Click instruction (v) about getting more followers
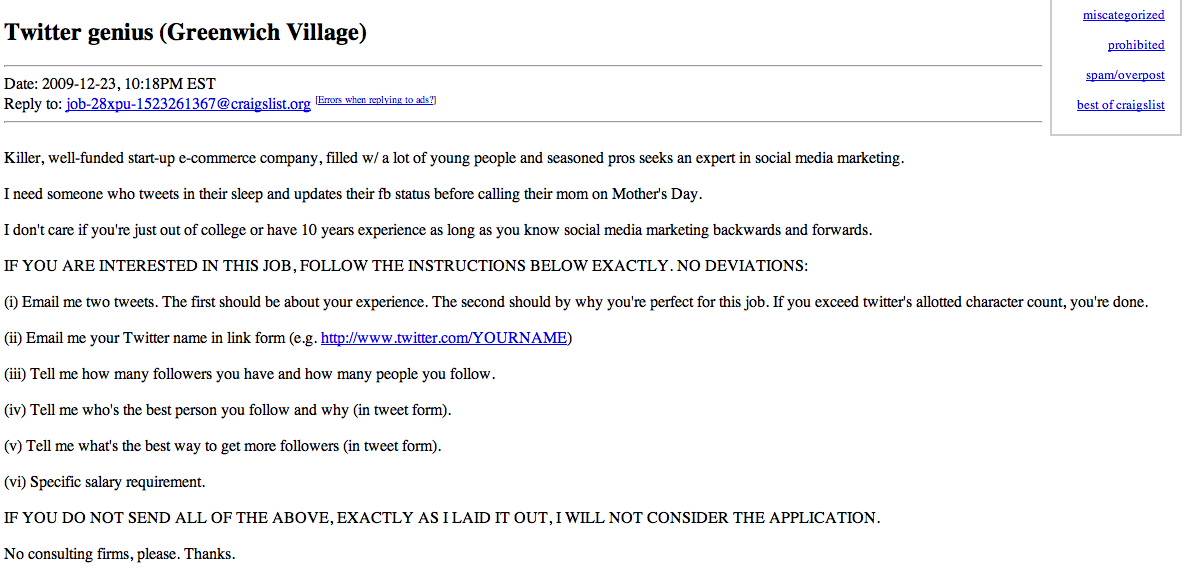Screen dimensions: 1182x582 click(x=223, y=446)
